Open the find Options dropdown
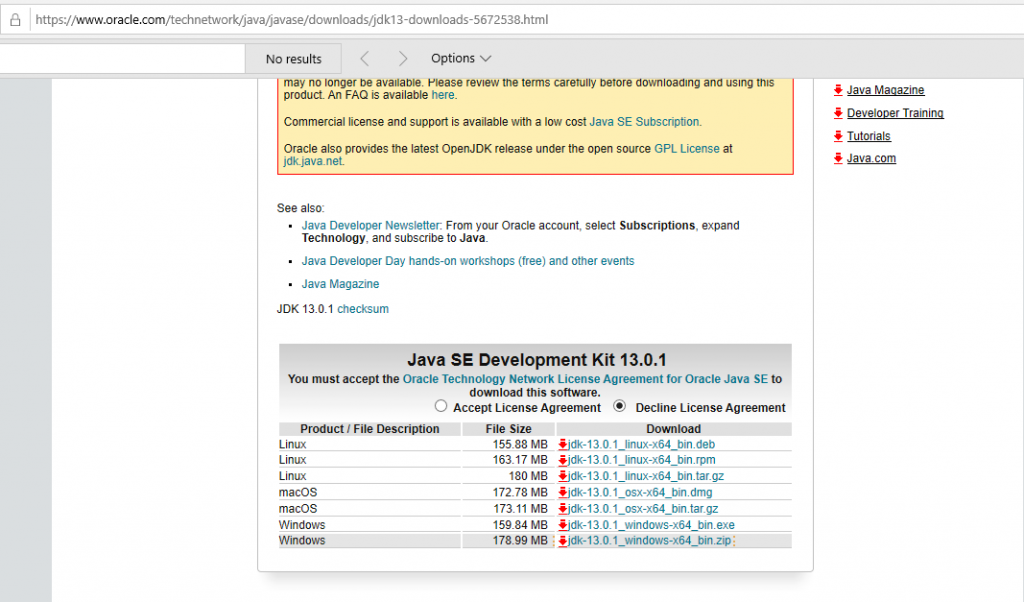Viewport: 1024px width, 602px height. coord(460,58)
